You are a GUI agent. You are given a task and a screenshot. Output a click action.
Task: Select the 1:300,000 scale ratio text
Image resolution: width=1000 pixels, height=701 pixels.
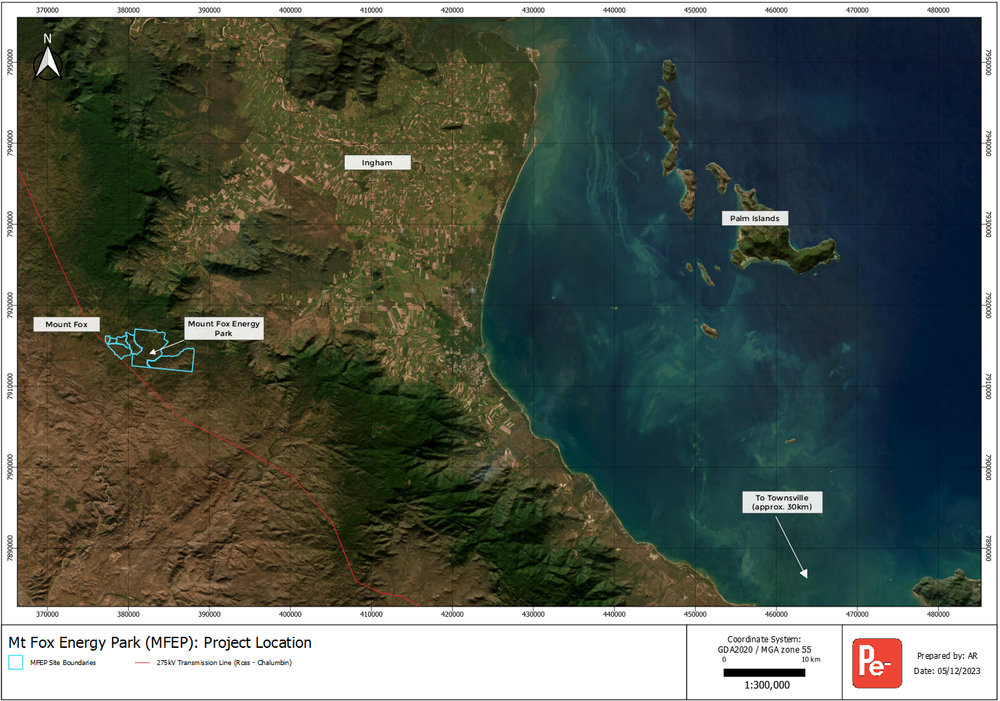point(764,686)
